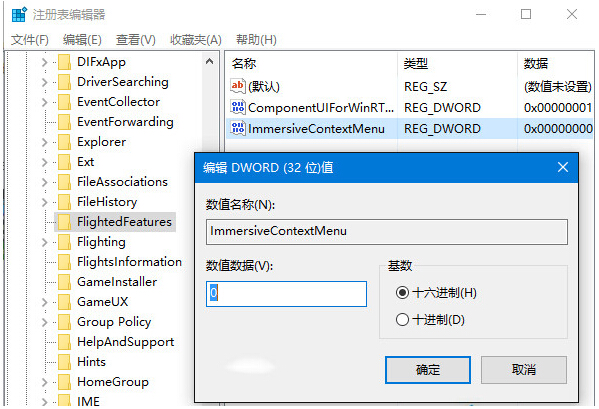Select the EventForwarding tree item
This screenshot has width=599, height=409.
point(125,122)
